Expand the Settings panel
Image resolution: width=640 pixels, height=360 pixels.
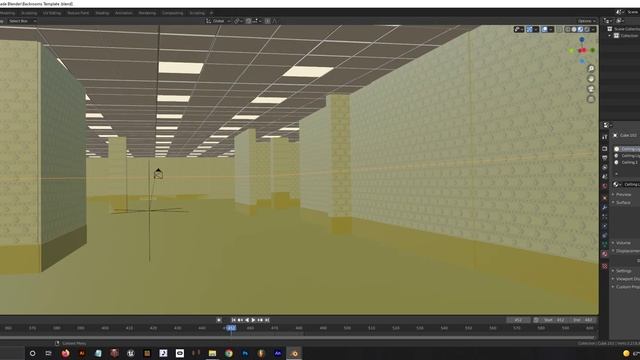click(x=623, y=271)
